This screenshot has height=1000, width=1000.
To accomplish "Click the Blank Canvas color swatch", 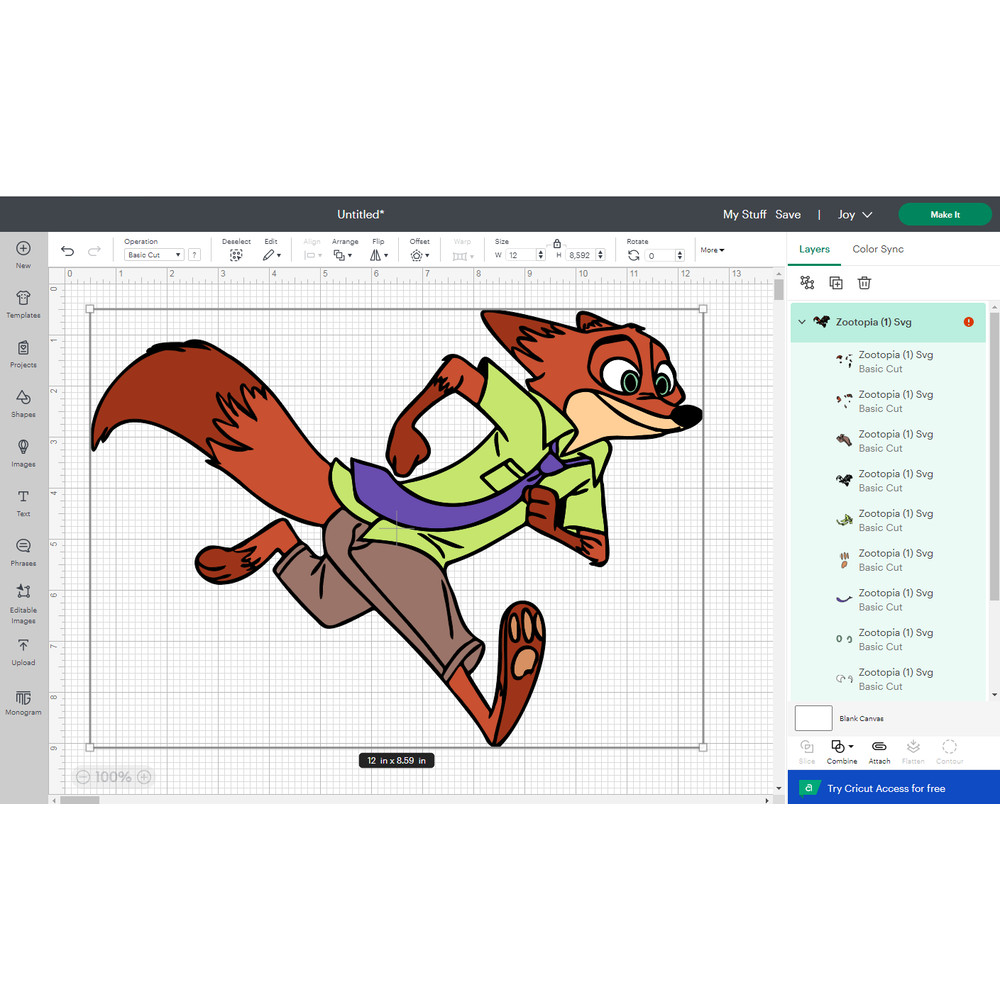I will [813, 718].
